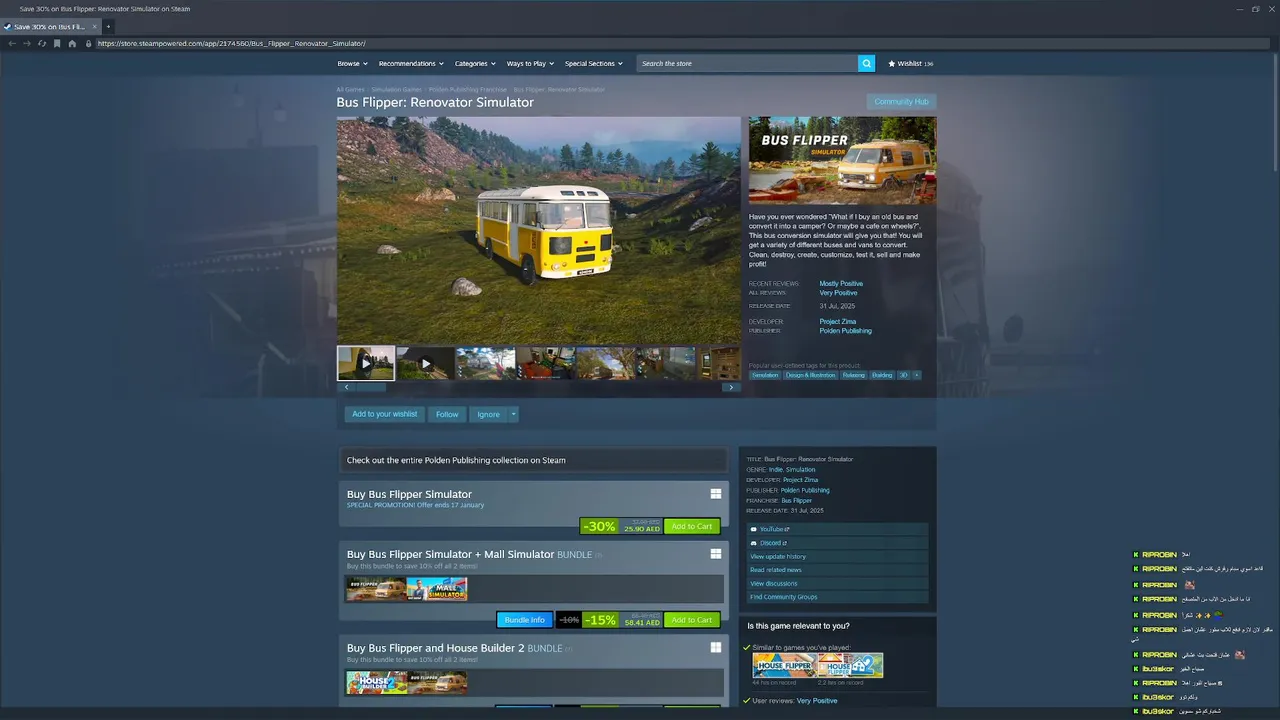Open Bundle info for the Mall Simulator bundle

coord(525,620)
